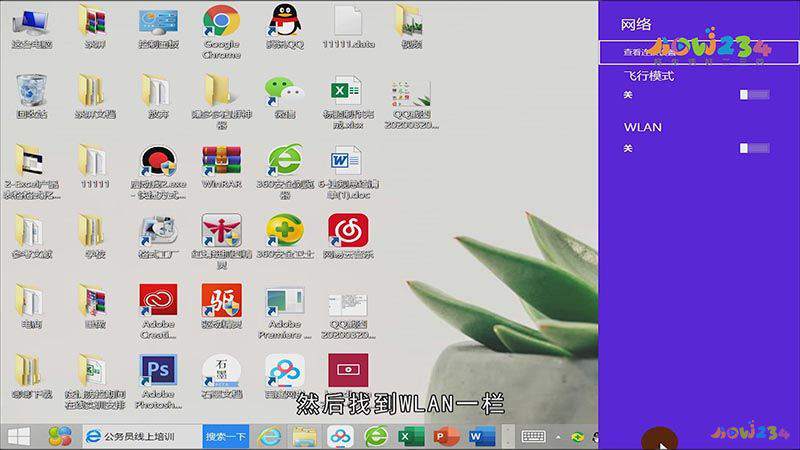Select the QQ screenshot thumbnail with plant image
The height and width of the screenshot is (450, 800).
click(x=411, y=94)
